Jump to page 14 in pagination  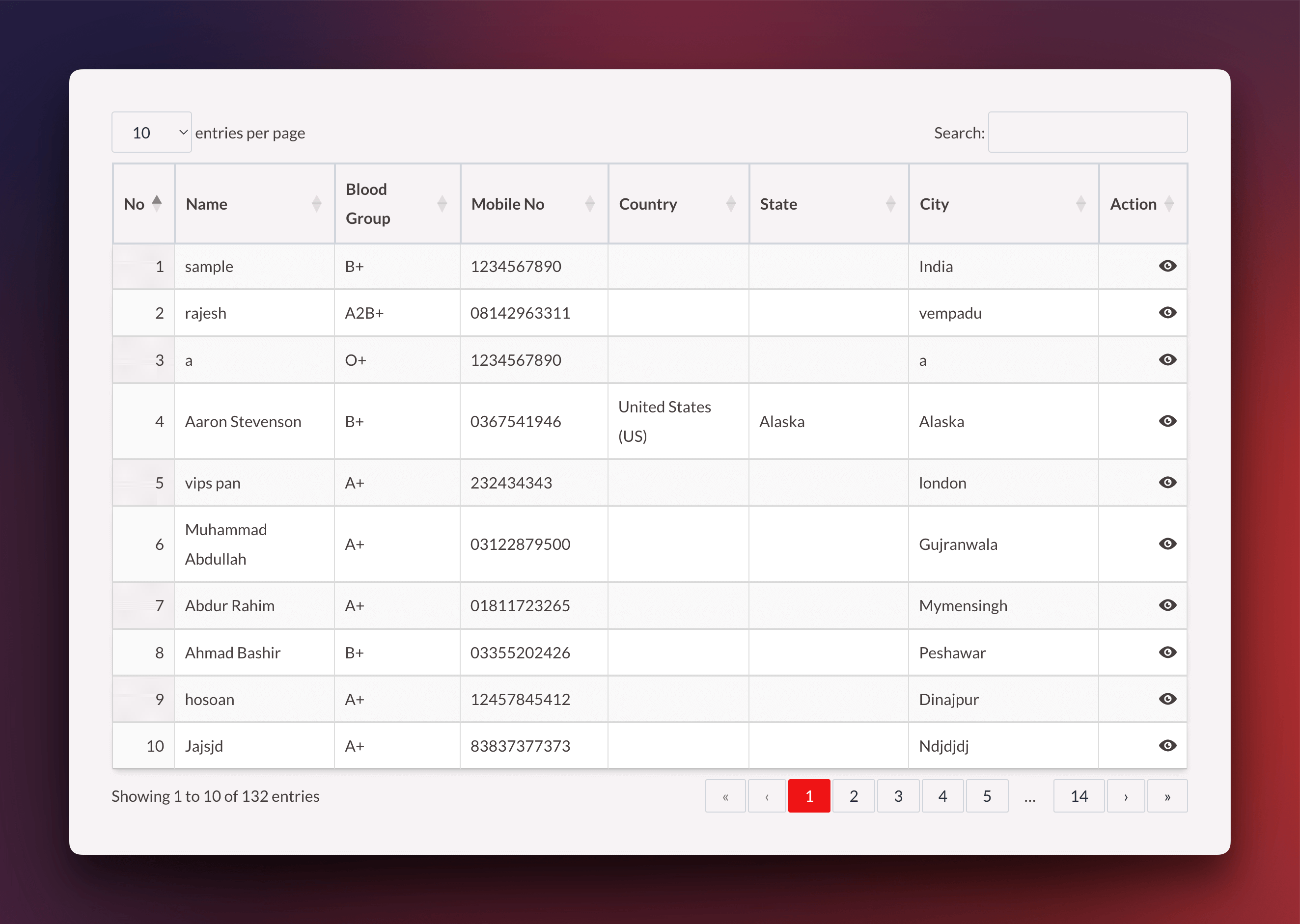point(1079,796)
